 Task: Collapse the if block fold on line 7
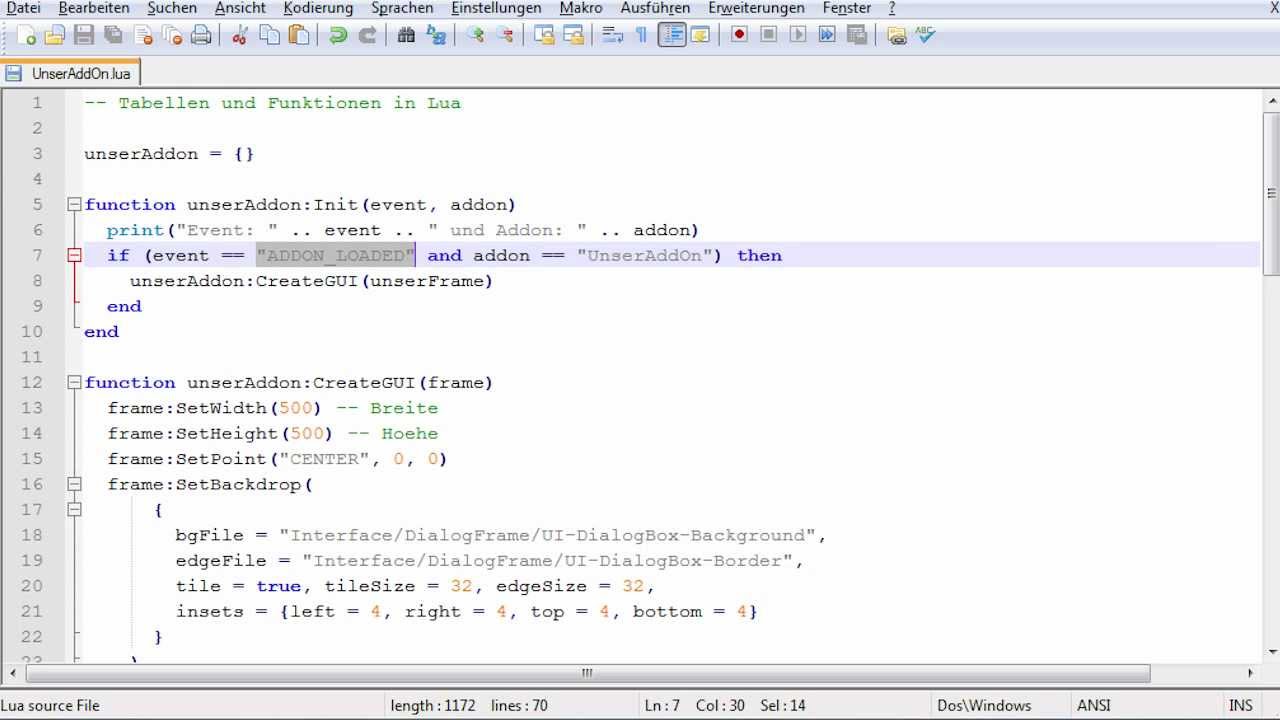tap(74, 255)
